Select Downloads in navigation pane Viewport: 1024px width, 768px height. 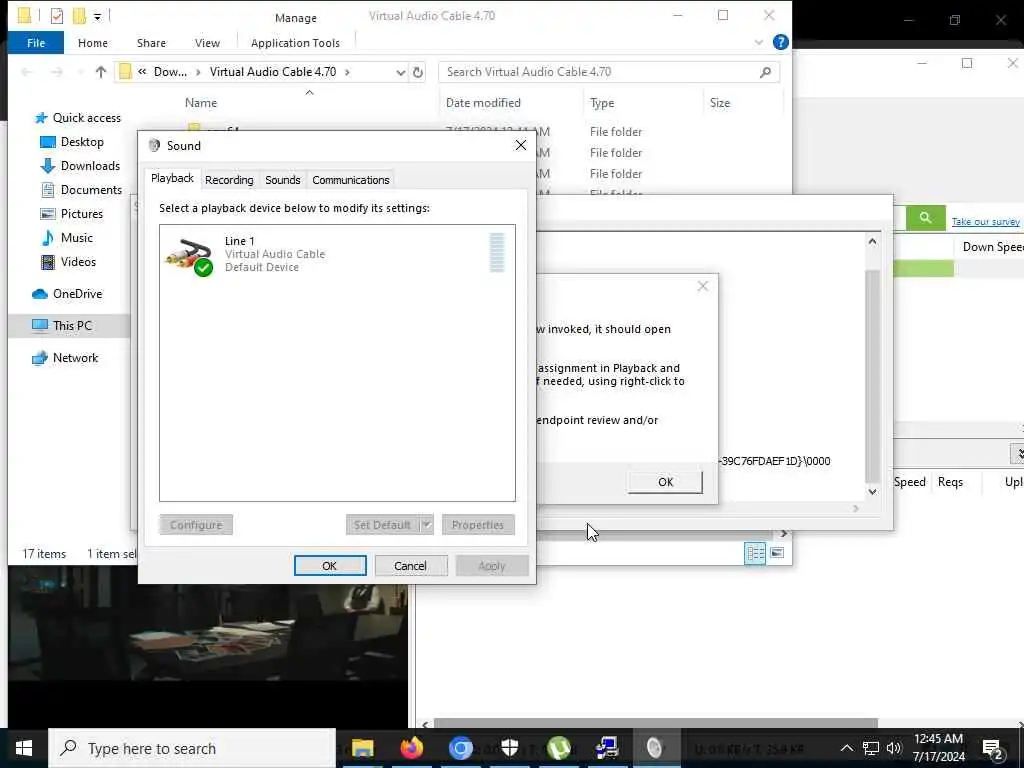click(x=80, y=166)
